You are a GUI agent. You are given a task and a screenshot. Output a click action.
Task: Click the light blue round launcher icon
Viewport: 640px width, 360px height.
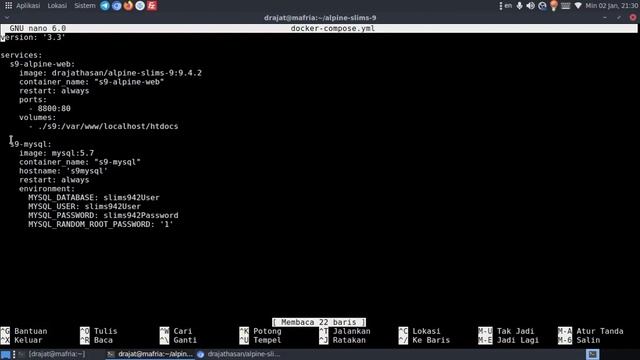point(140,6)
